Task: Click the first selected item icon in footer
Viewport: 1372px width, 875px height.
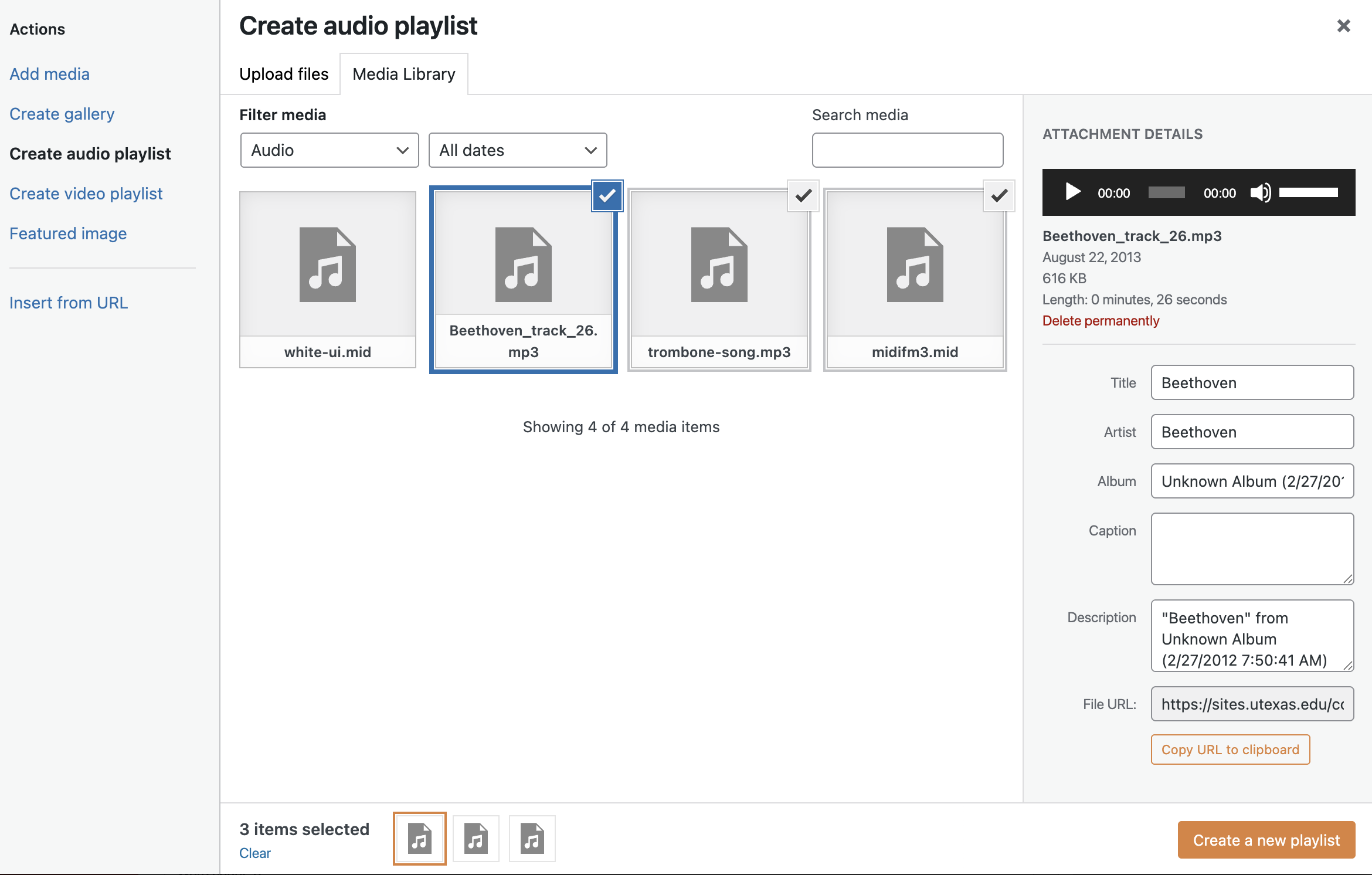Action: click(419, 838)
